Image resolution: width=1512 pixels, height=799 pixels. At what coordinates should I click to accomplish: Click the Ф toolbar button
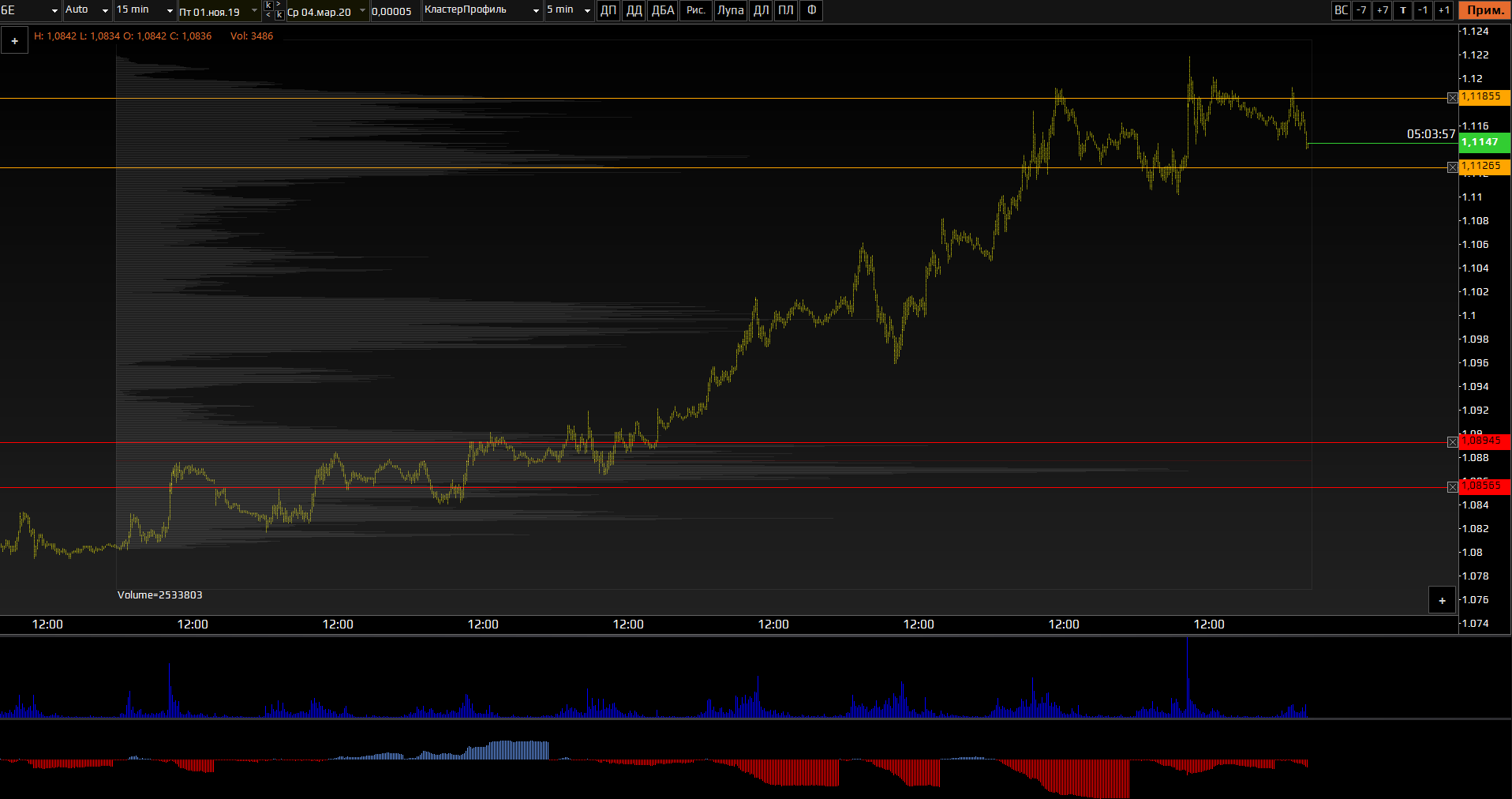(811, 10)
